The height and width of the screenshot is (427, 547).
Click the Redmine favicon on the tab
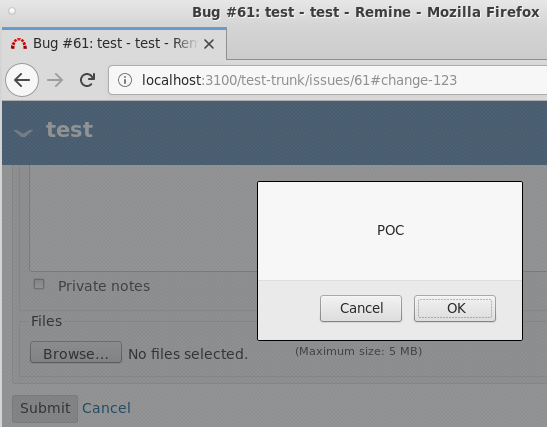click(x=19, y=44)
